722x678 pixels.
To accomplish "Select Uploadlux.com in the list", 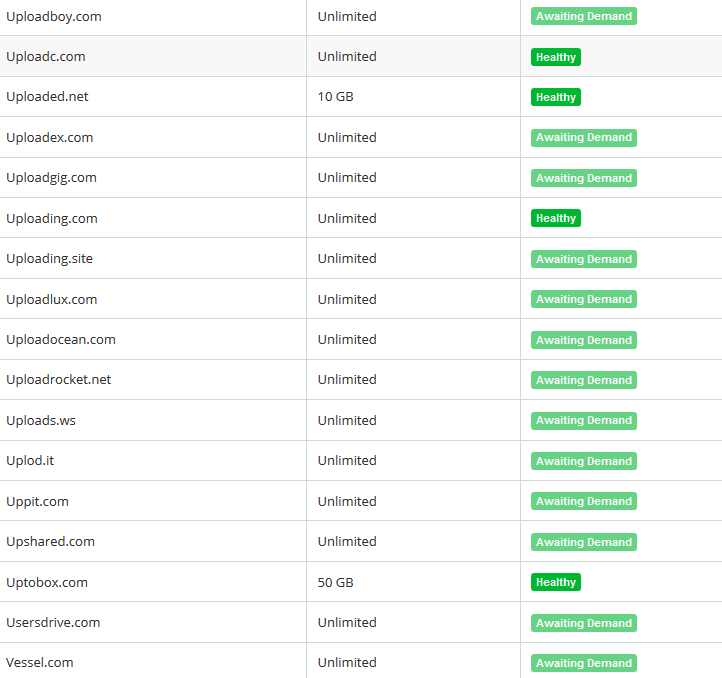I will click(52, 299).
